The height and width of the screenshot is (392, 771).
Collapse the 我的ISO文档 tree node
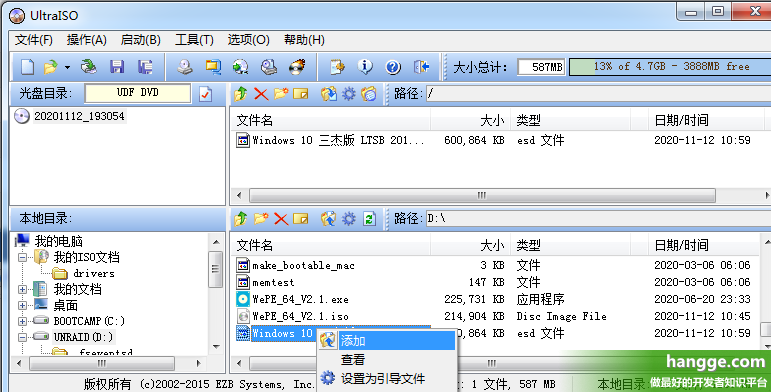pos(23,257)
